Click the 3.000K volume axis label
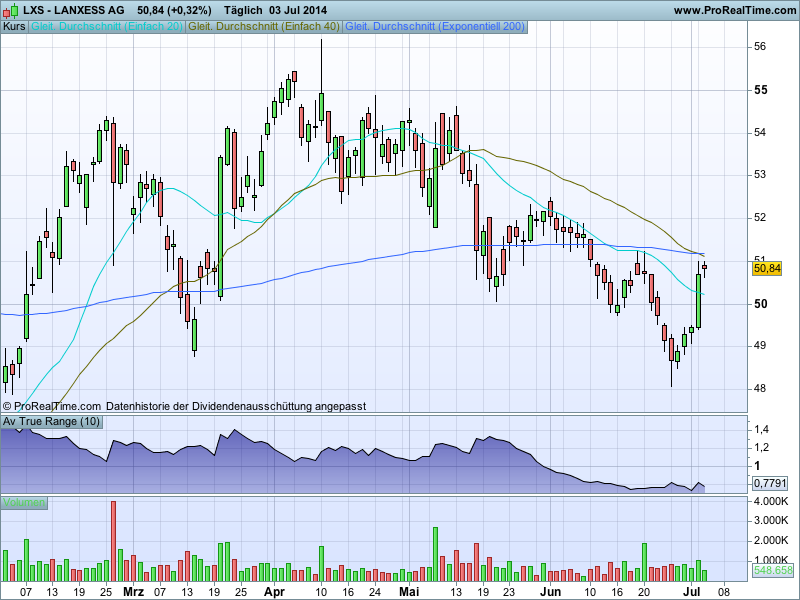800x600 pixels. tap(771, 520)
